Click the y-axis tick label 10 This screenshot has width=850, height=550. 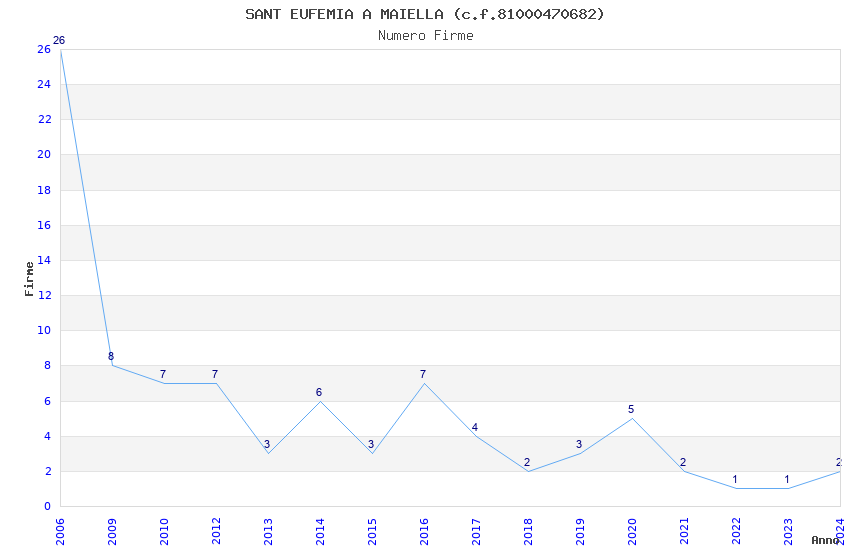[x=44, y=330]
